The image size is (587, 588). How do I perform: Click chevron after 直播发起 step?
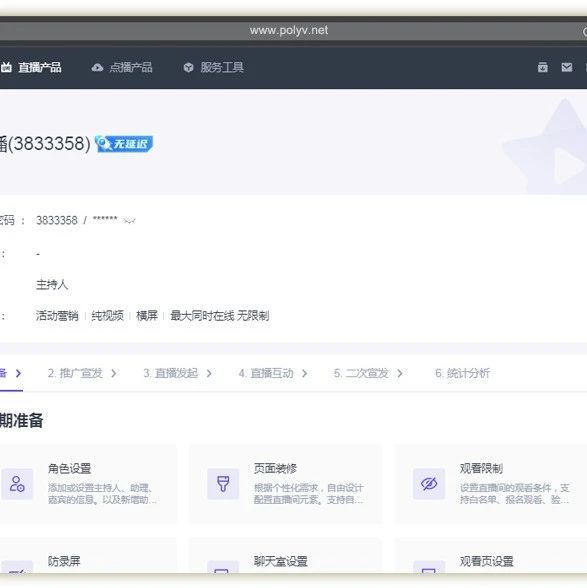click(209, 374)
